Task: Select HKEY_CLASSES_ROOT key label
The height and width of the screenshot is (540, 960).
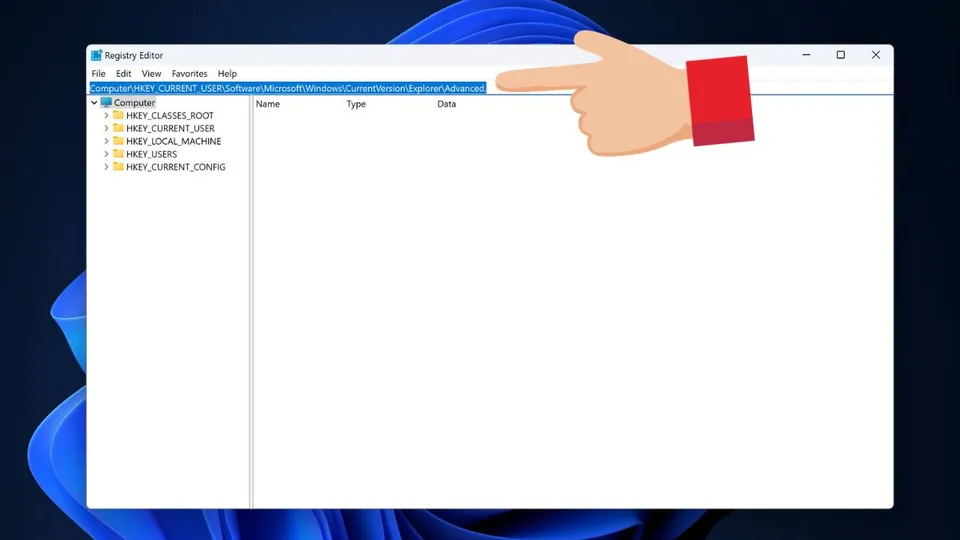Action: tap(170, 116)
